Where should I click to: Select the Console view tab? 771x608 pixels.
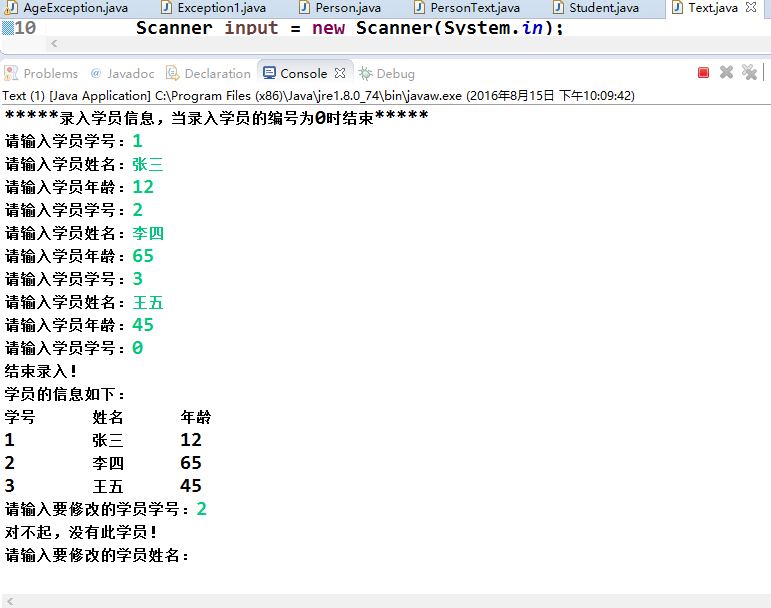(304, 74)
